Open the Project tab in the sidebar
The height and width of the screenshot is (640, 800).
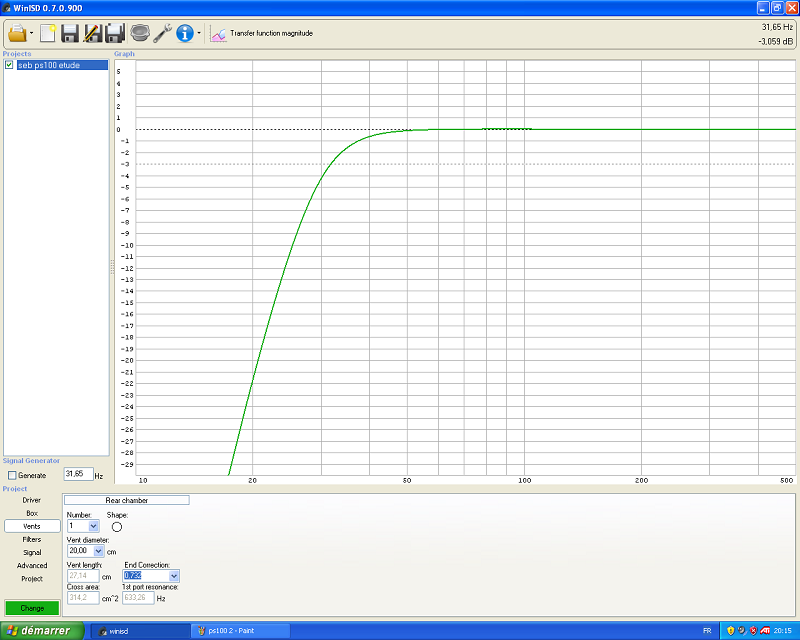(x=32, y=579)
